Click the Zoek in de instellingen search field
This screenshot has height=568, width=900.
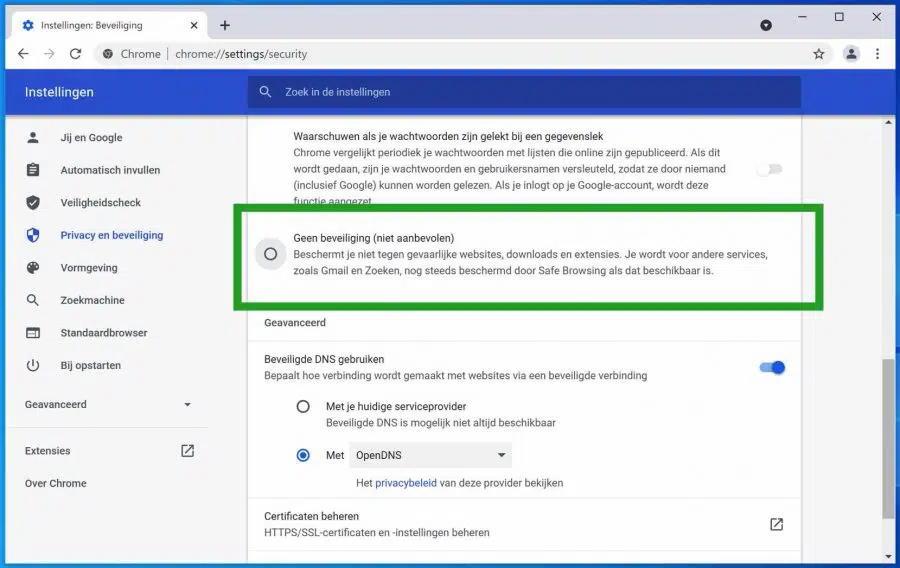524,92
